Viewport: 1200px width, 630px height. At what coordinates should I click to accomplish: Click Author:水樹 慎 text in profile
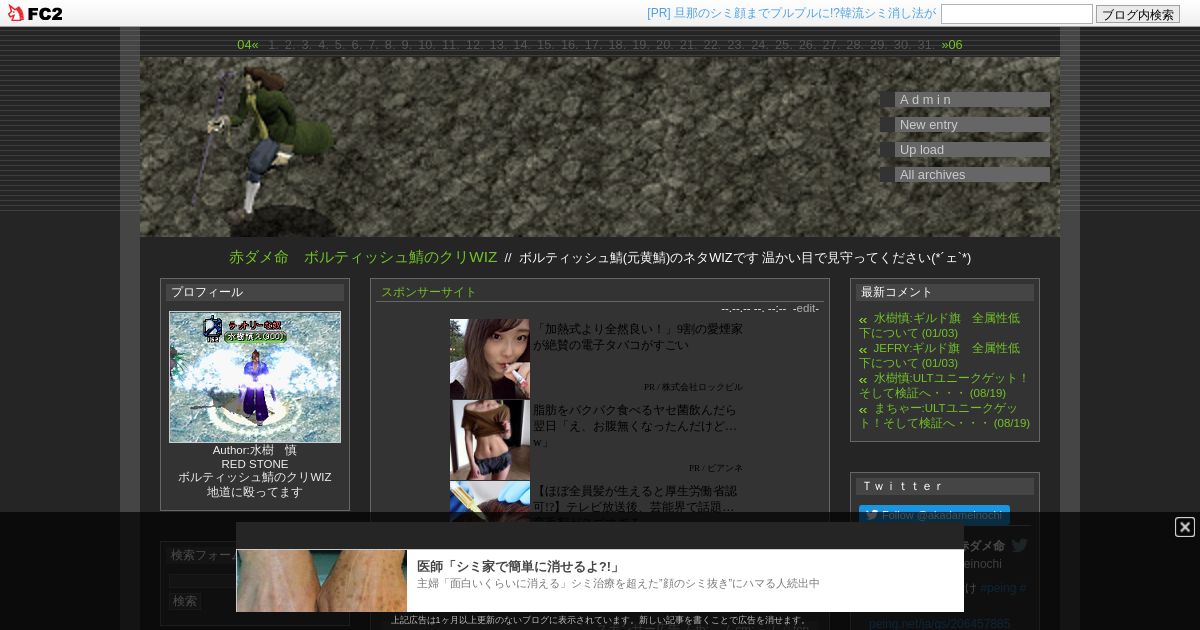tap(255, 450)
